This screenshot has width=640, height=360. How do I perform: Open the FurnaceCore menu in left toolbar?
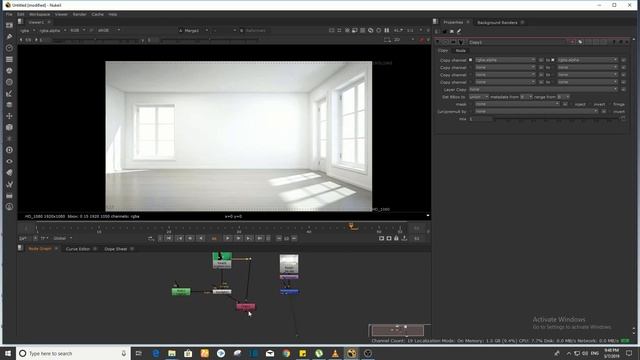tap(9, 207)
